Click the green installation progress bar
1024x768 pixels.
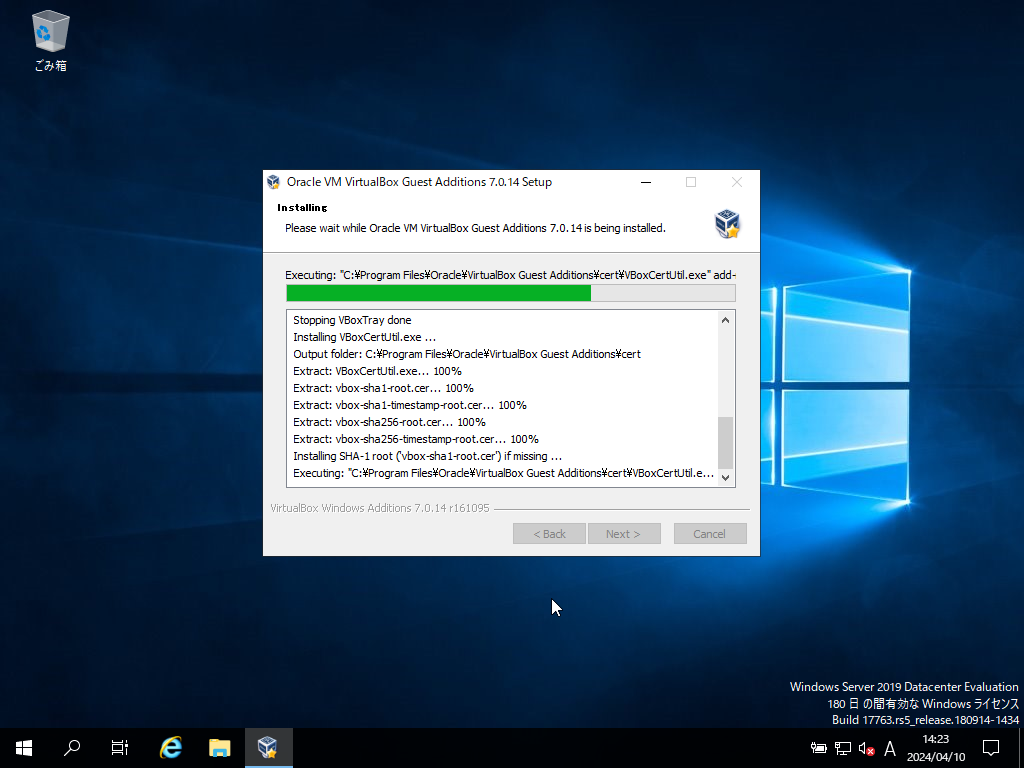(x=510, y=293)
